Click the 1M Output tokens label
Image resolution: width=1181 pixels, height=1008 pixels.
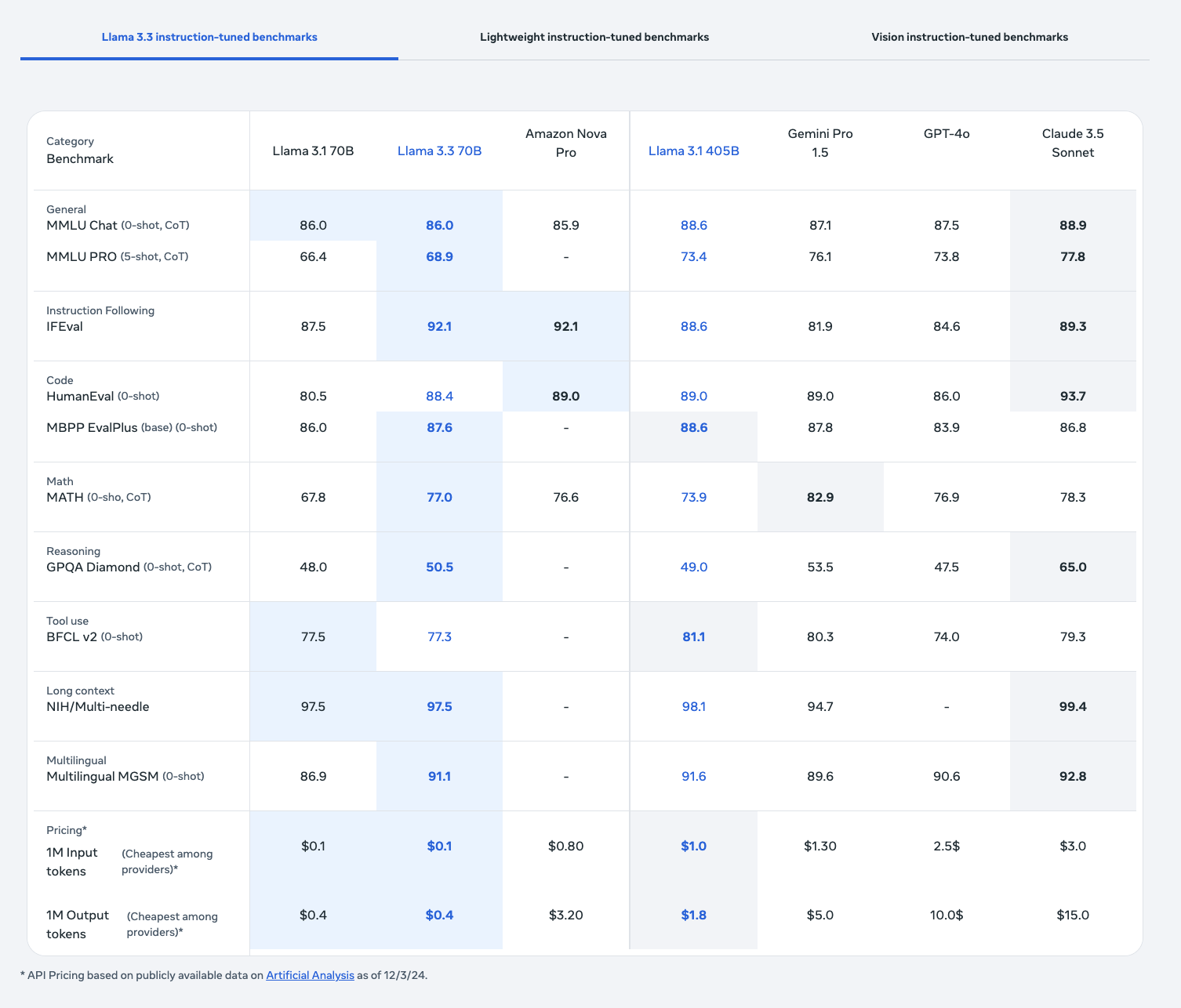pyautogui.click(x=78, y=924)
